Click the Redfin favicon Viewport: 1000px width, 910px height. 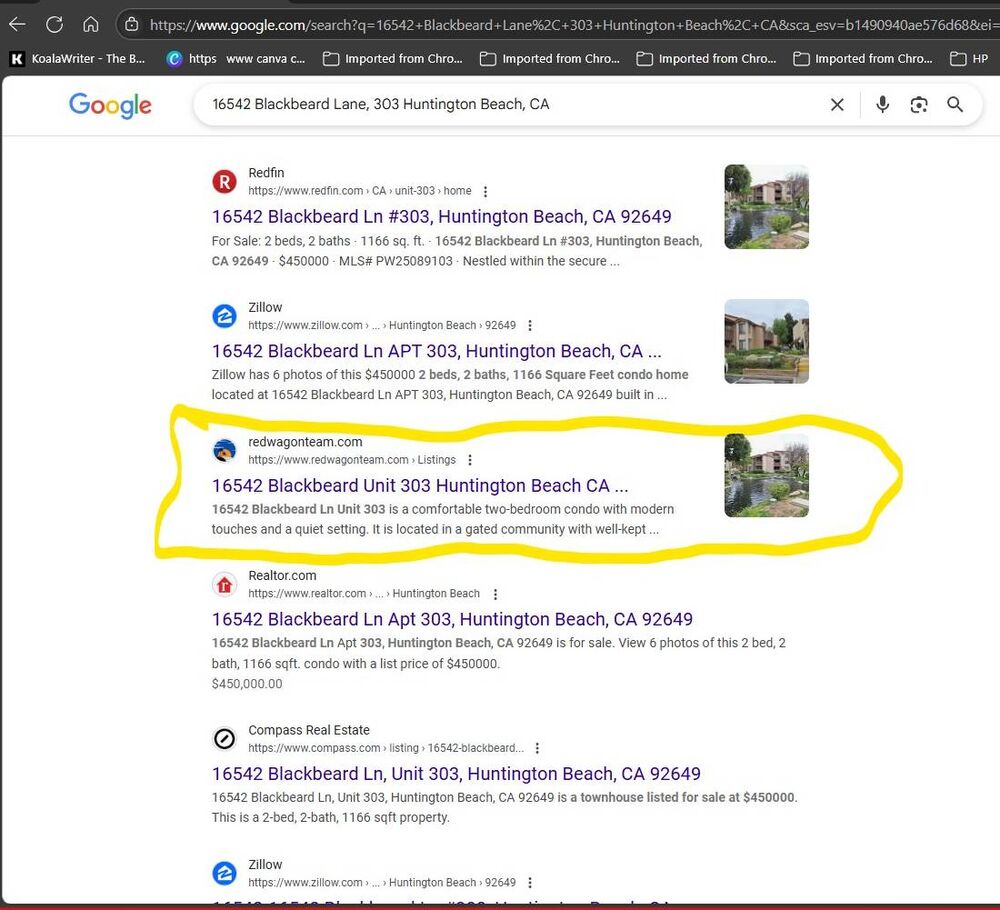tap(224, 182)
